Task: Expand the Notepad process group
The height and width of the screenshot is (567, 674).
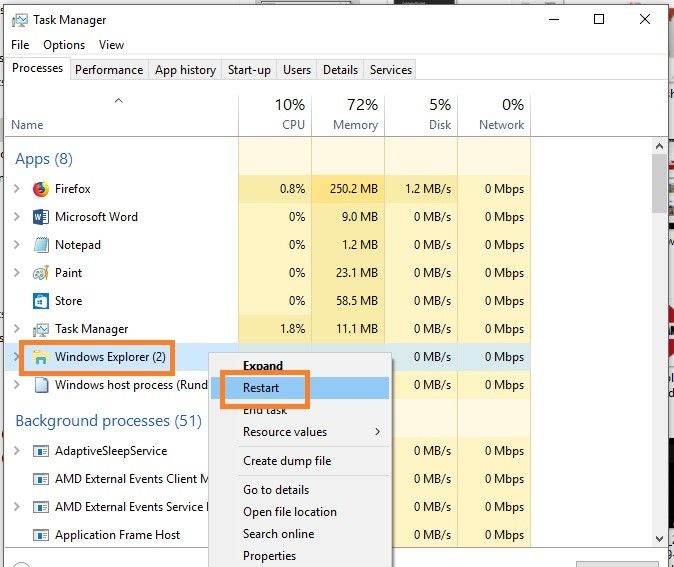Action: pyautogui.click(x=17, y=245)
